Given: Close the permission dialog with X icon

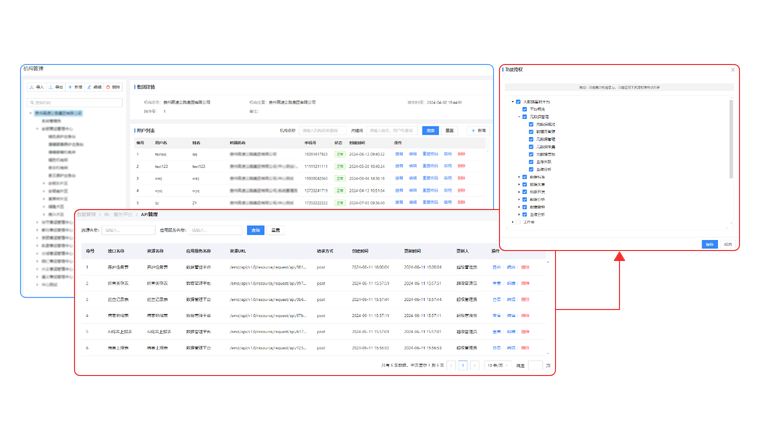Looking at the screenshot, I should 733,70.
